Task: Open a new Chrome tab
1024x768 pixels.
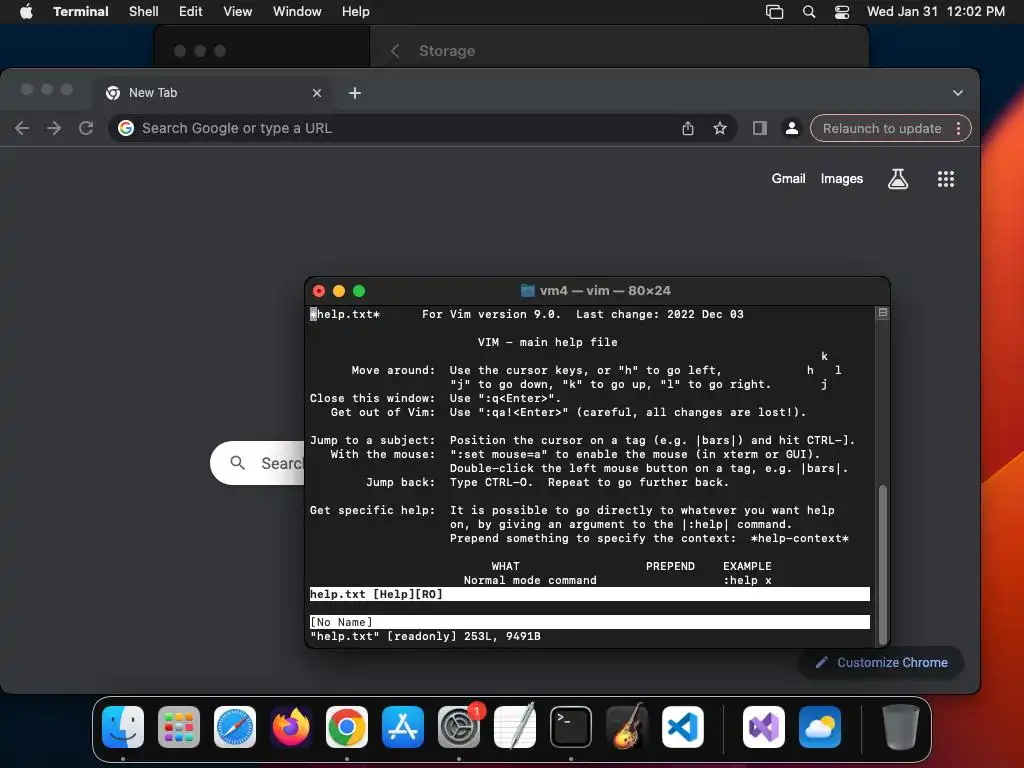Action: (x=355, y=93)
